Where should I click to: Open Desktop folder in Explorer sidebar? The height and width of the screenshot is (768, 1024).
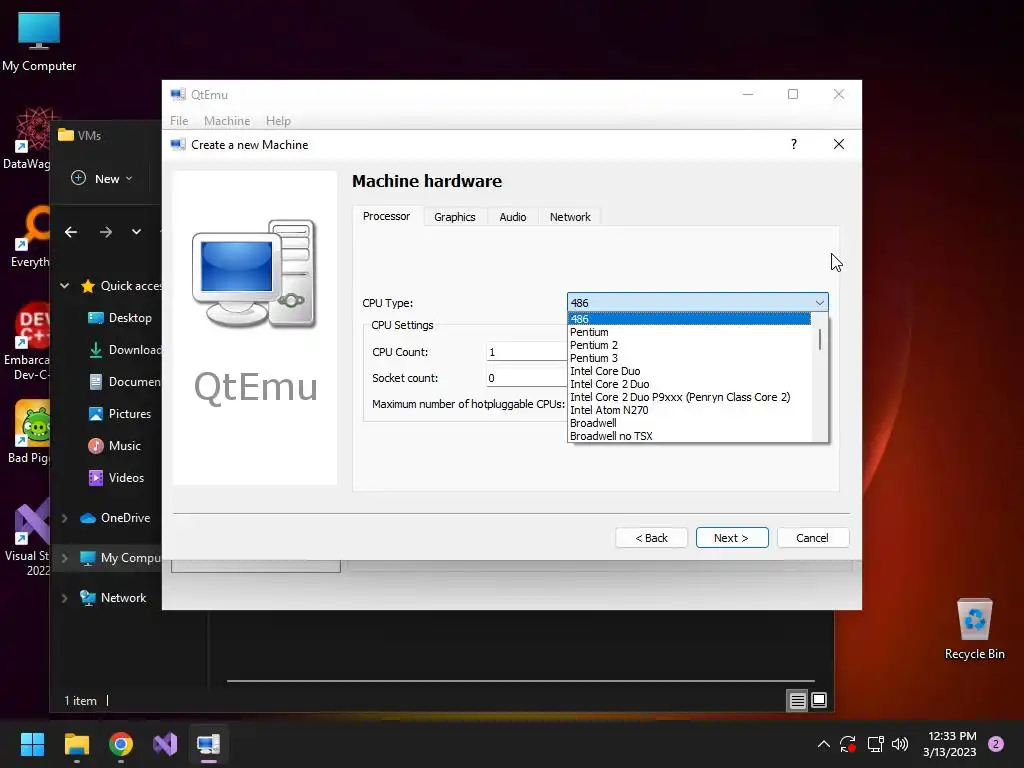point(120,318)
